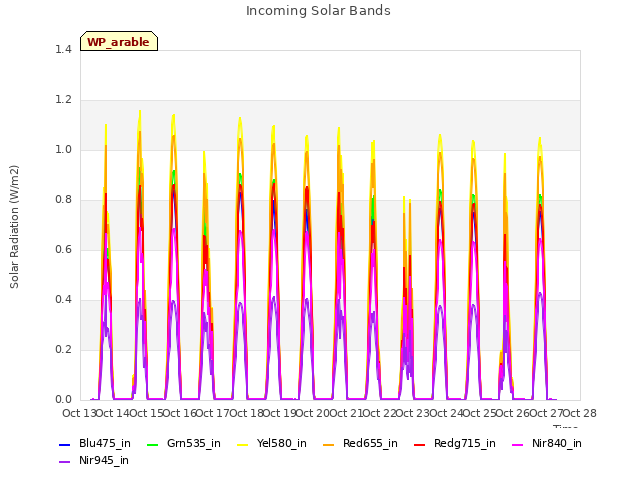Click the Oct 28 x-axis date label
This screenshot has height=480, width=640.
tap(580, 413)
